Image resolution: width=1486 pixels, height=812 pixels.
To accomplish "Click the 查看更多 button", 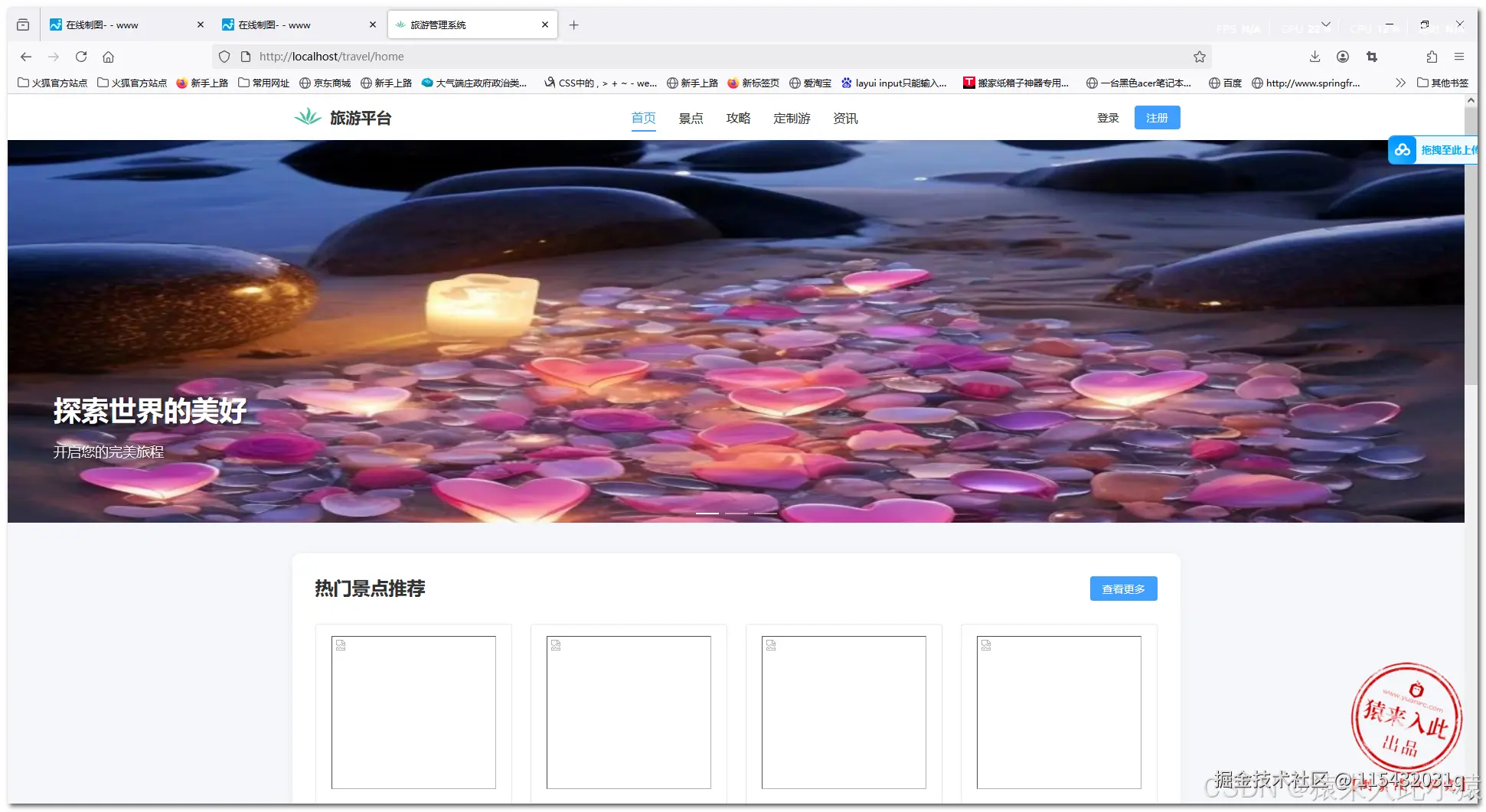I will coord(1123,588).
